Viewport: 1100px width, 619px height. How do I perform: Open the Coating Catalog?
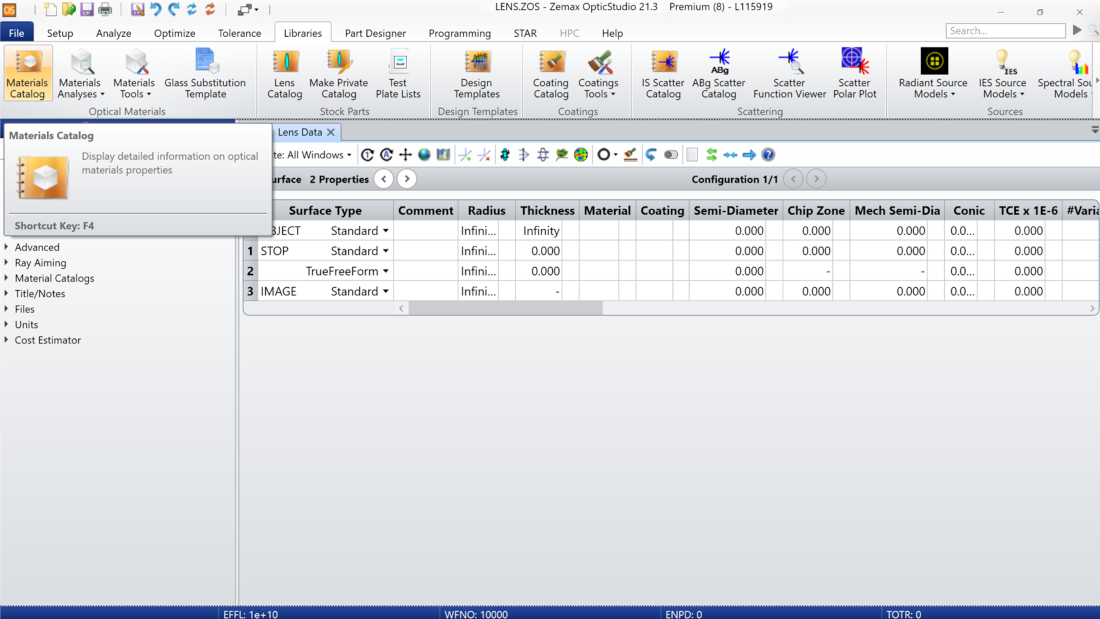[551, 74]
